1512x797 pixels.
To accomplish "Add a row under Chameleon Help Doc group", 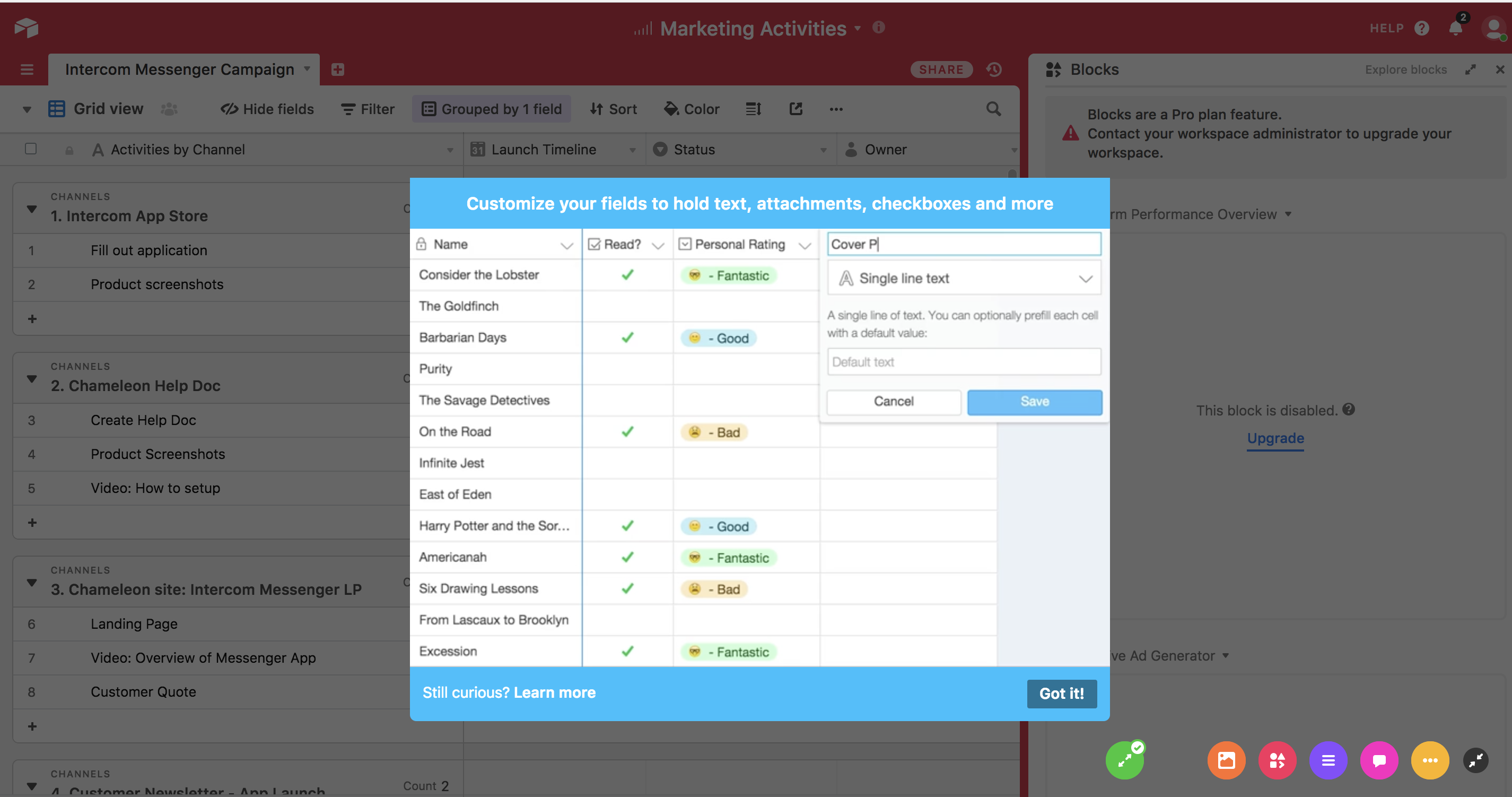I will pos(32,523).
